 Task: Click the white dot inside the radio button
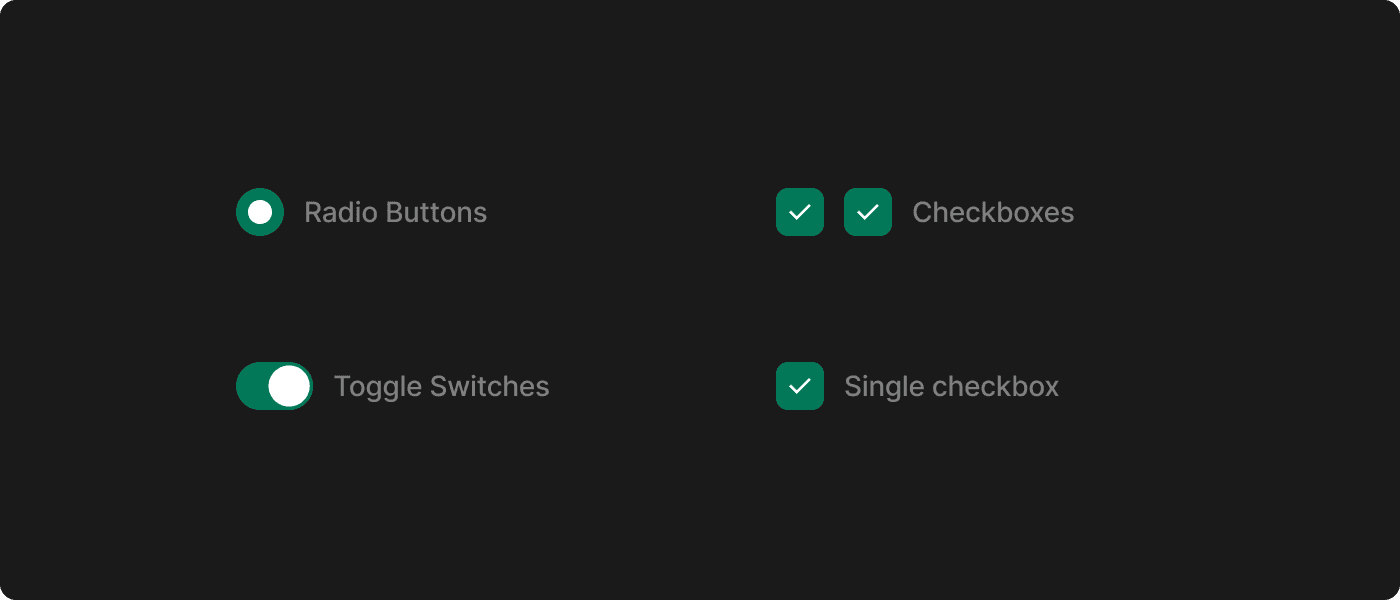[260, 212]
